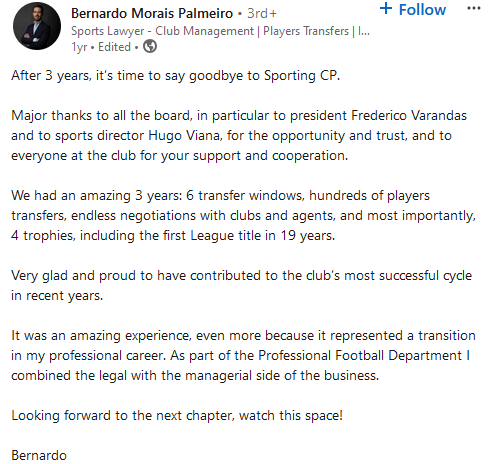
Task: Open Bernardo Morais Palmeiro's profile photo
Action: pos(37,26)
